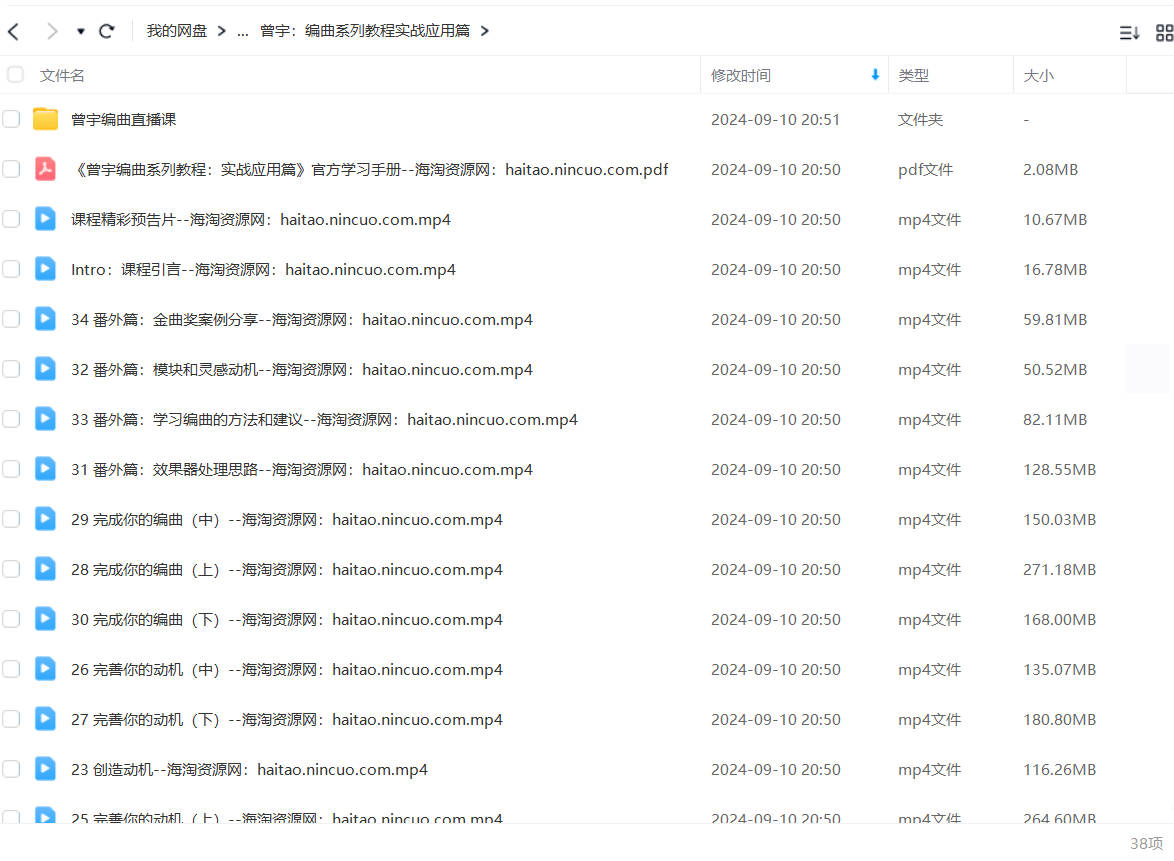Click video icon of Intro：课程引言
The image size is (1174, 861).
coord(45,269)
